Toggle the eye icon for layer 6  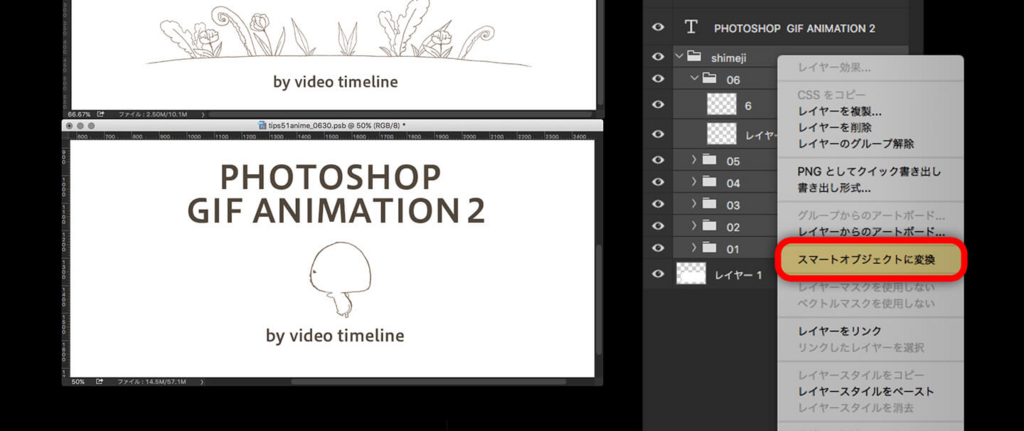coord(658,104)
